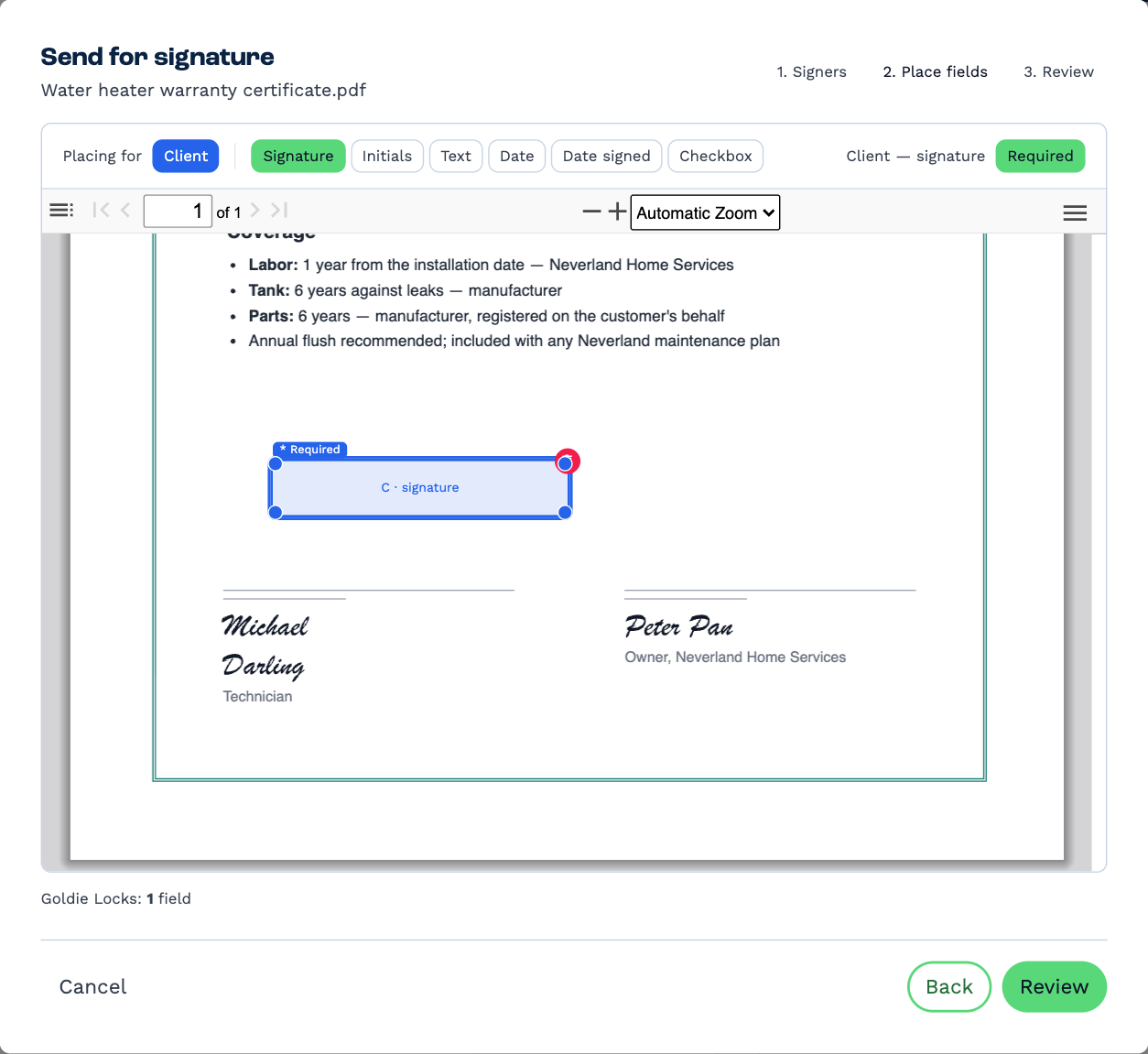Open the PDF viewer hamburger menu
1148x1054 pixels.
click(x=1075, y=212)
